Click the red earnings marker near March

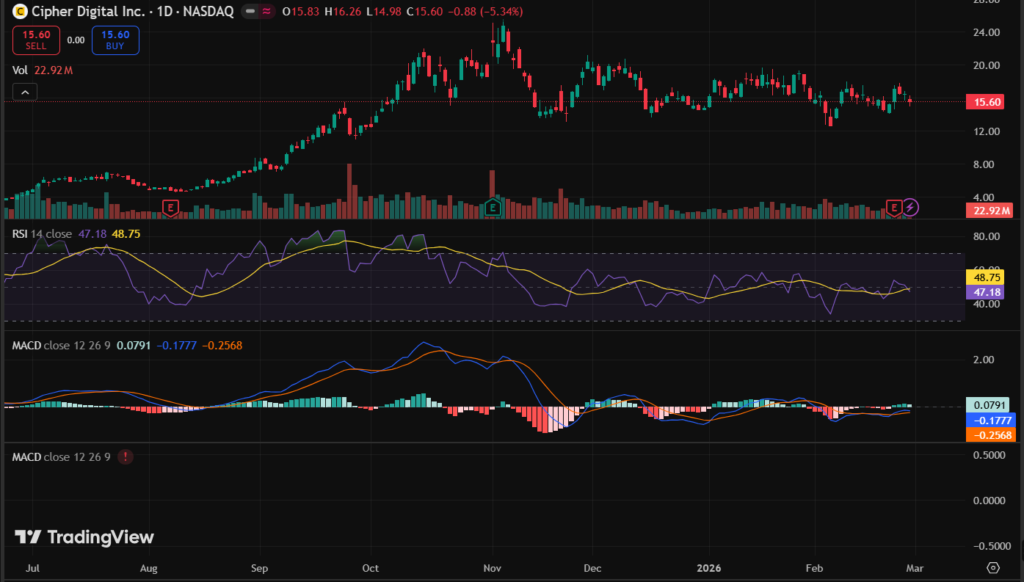click(x=895, y=207)
